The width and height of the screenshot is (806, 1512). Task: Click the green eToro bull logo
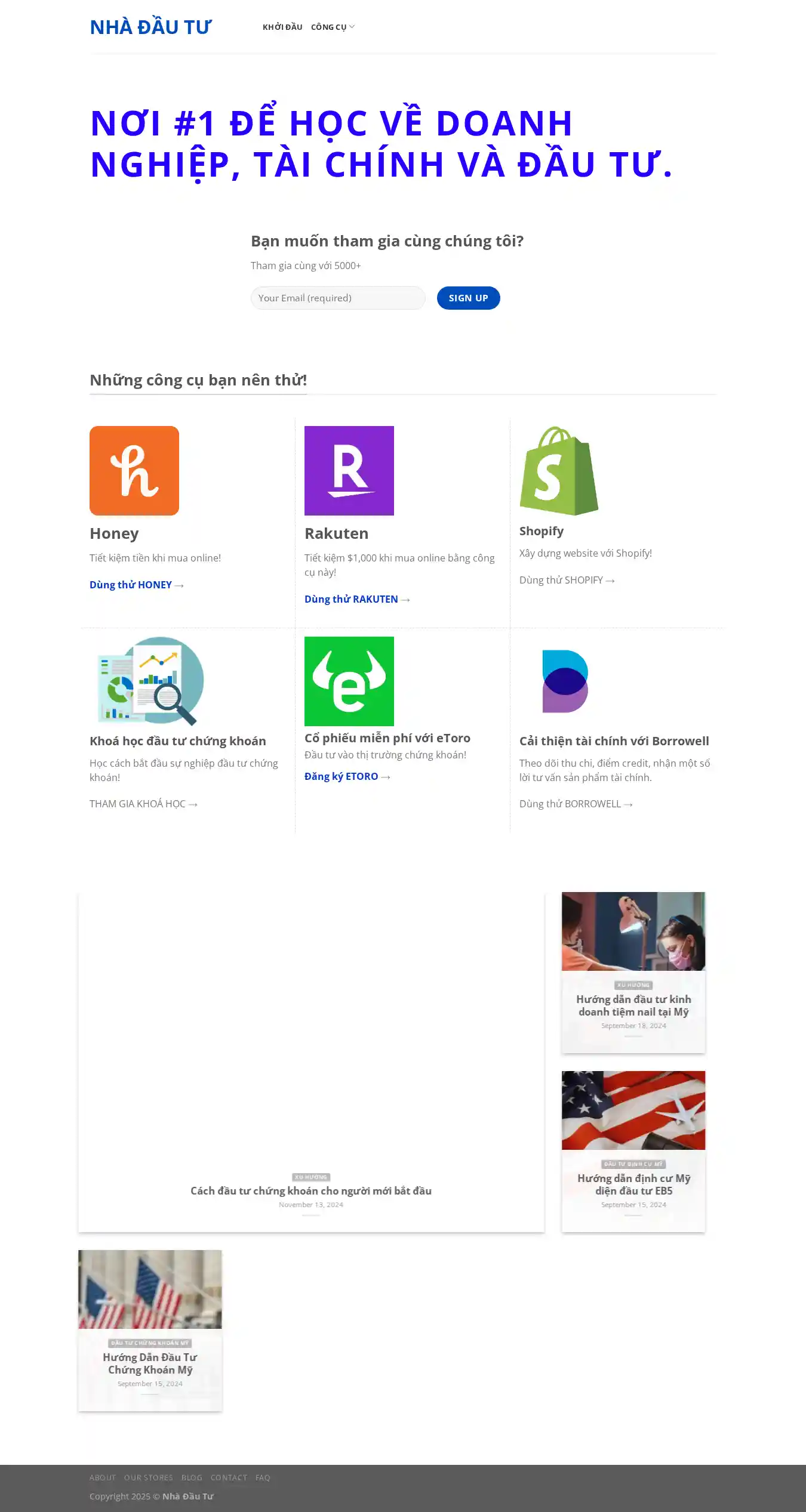(349, 681)
